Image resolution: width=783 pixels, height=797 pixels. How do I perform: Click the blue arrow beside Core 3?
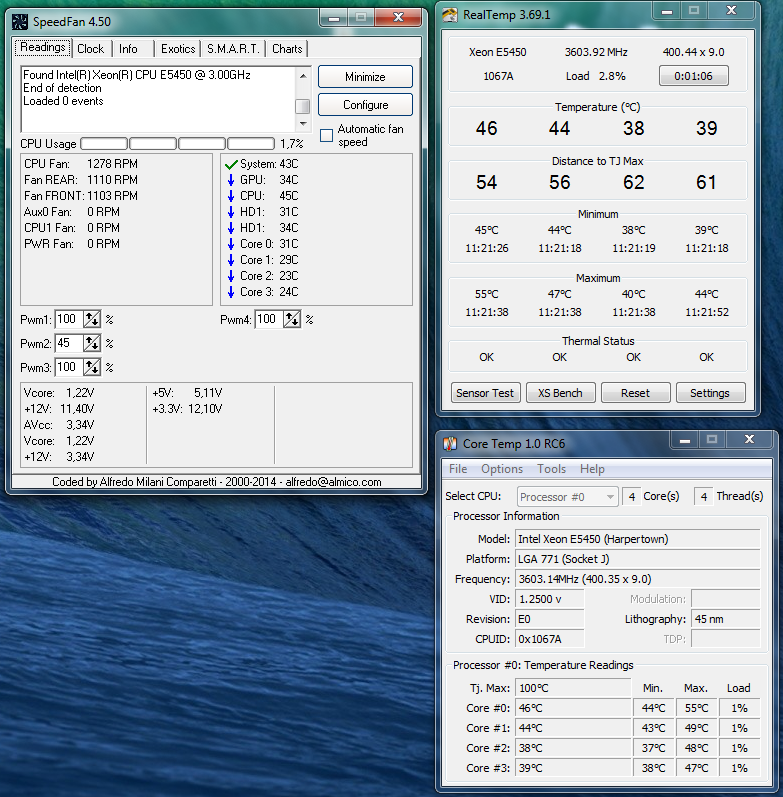click(231, 292)
